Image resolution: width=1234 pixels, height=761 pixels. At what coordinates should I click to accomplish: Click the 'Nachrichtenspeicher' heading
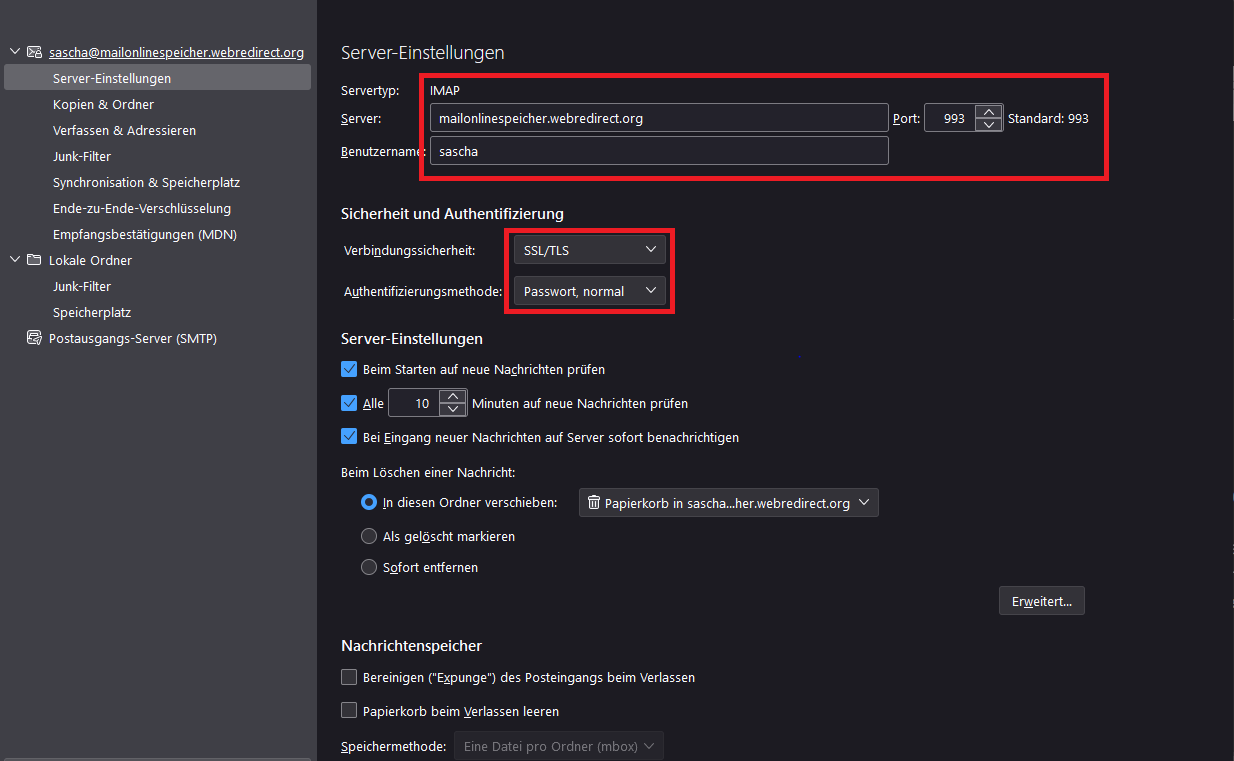(411, 646)
